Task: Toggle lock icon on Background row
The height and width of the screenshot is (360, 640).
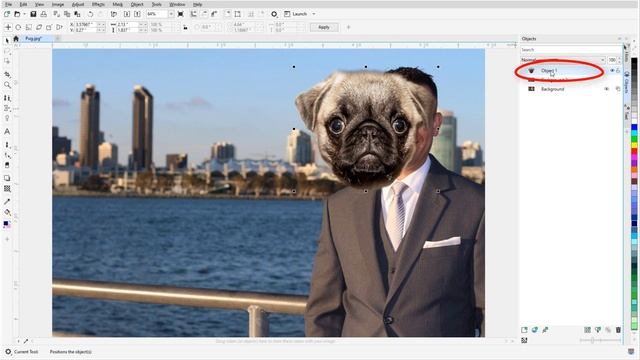Action: 618,89
